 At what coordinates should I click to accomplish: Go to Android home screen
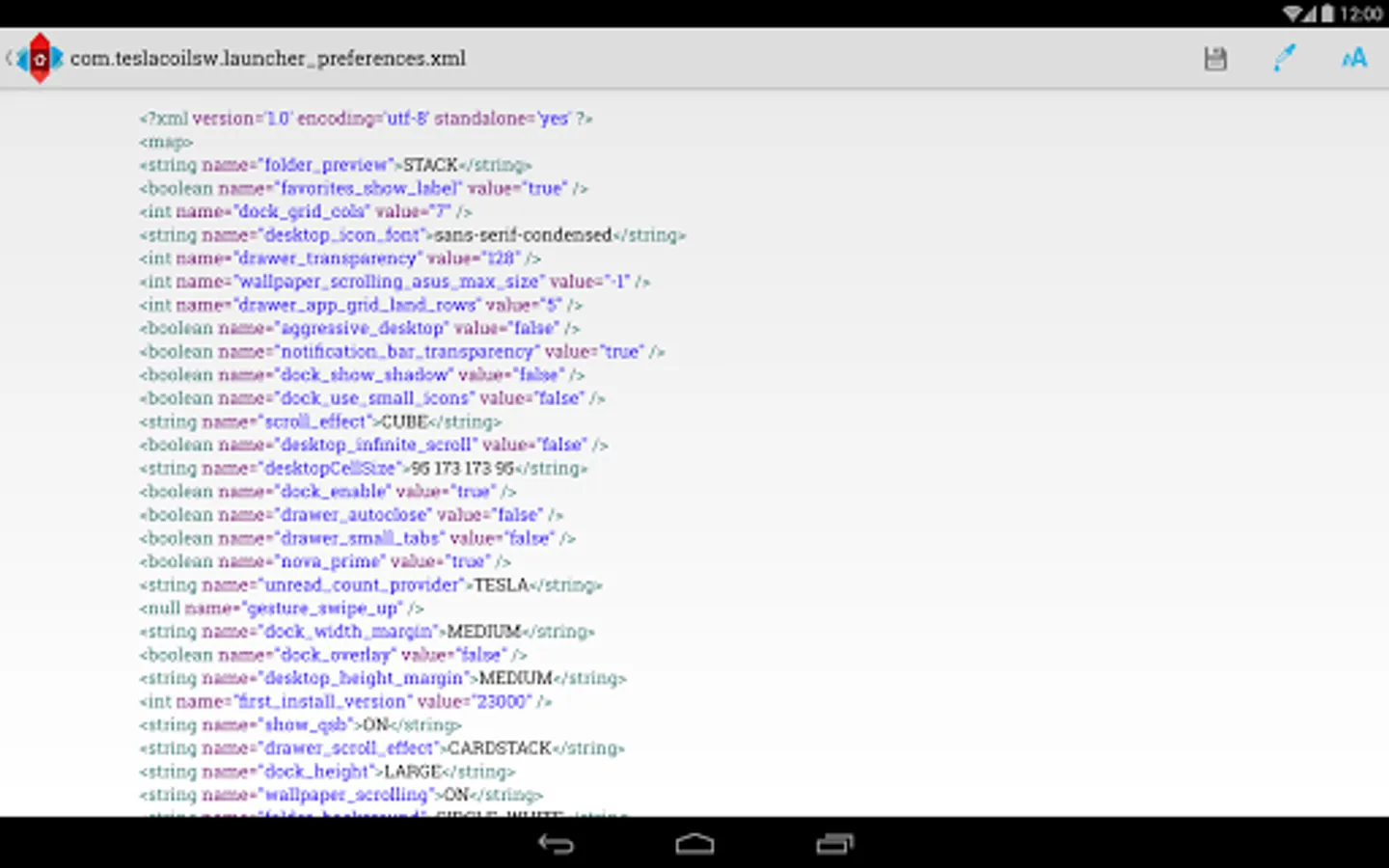point(694,844)
